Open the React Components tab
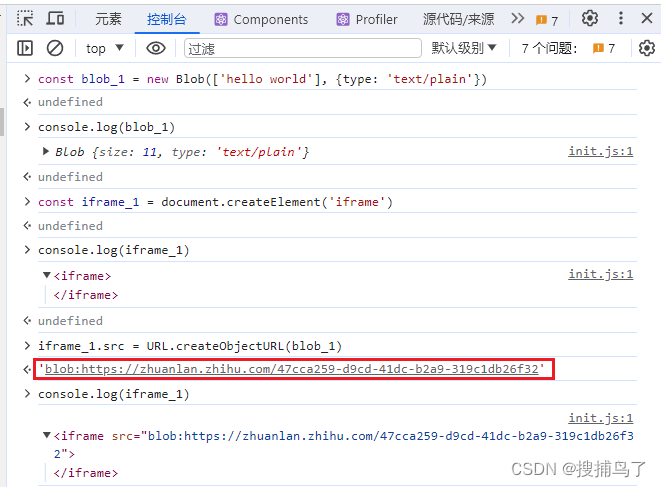This screenshot has width=661, height=487. click(261, 19)
